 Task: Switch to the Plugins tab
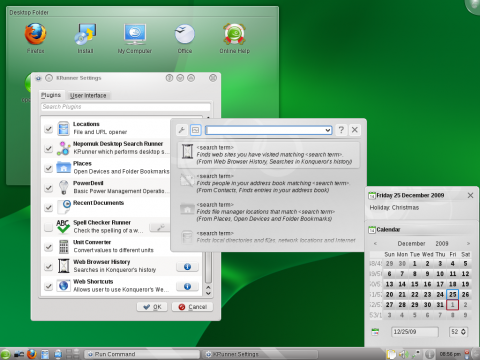pos(51,95)
